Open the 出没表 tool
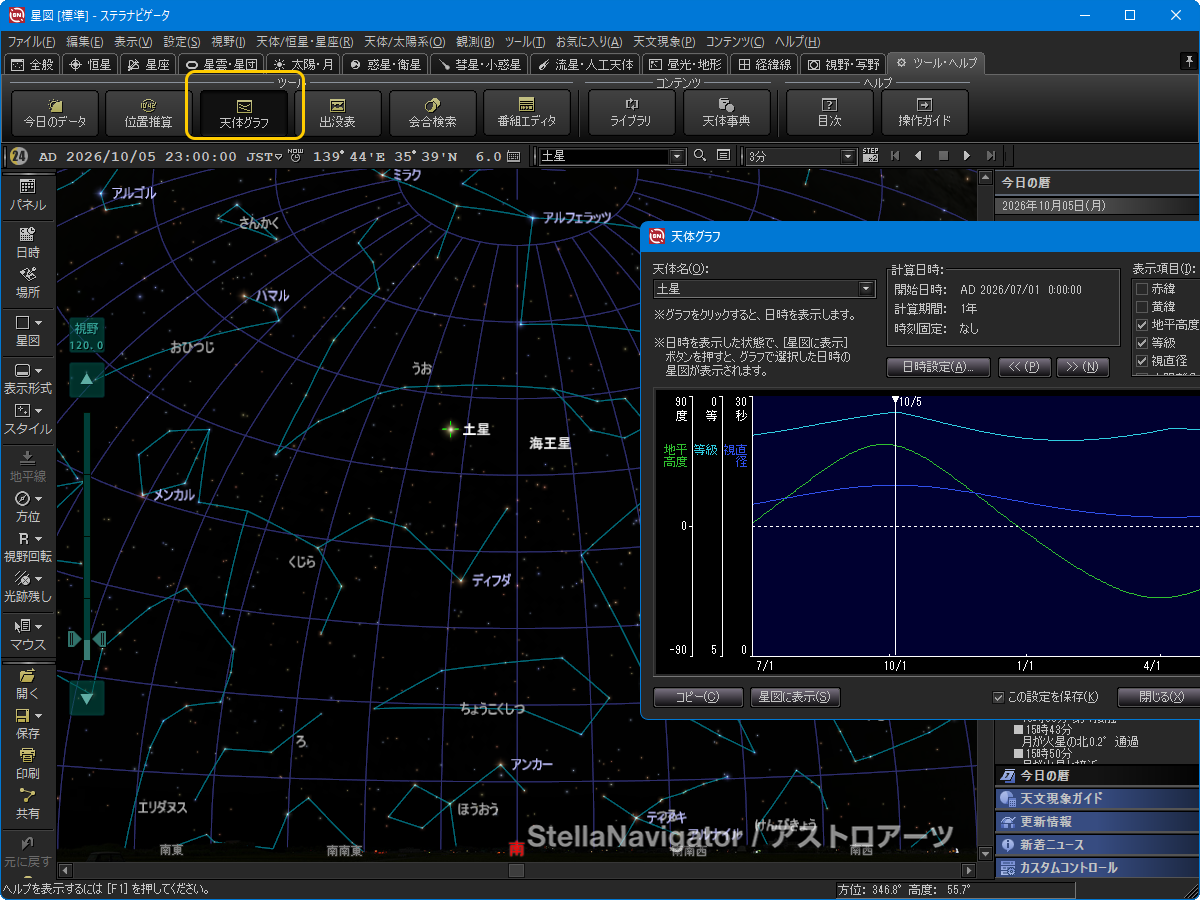This screenshot has height=900, width=1200. click(x=337, y=113)
